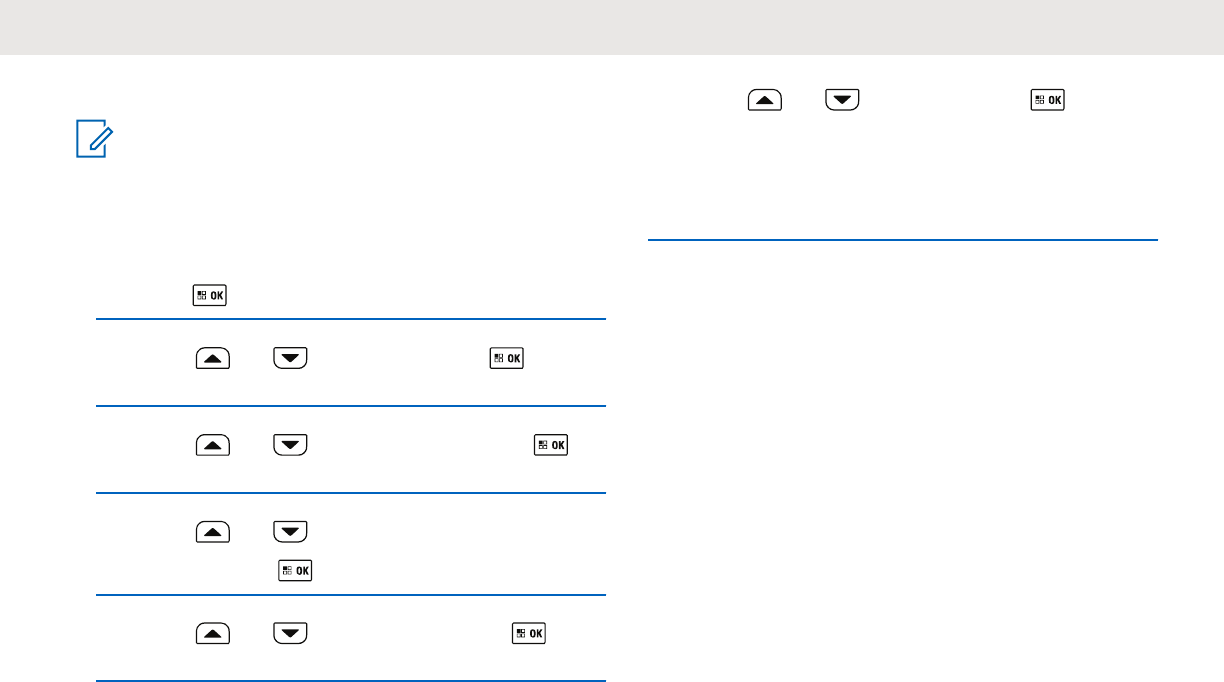Click the blue divider line in the right column
Screen dimensions: 1224x682
click(902, 240)
